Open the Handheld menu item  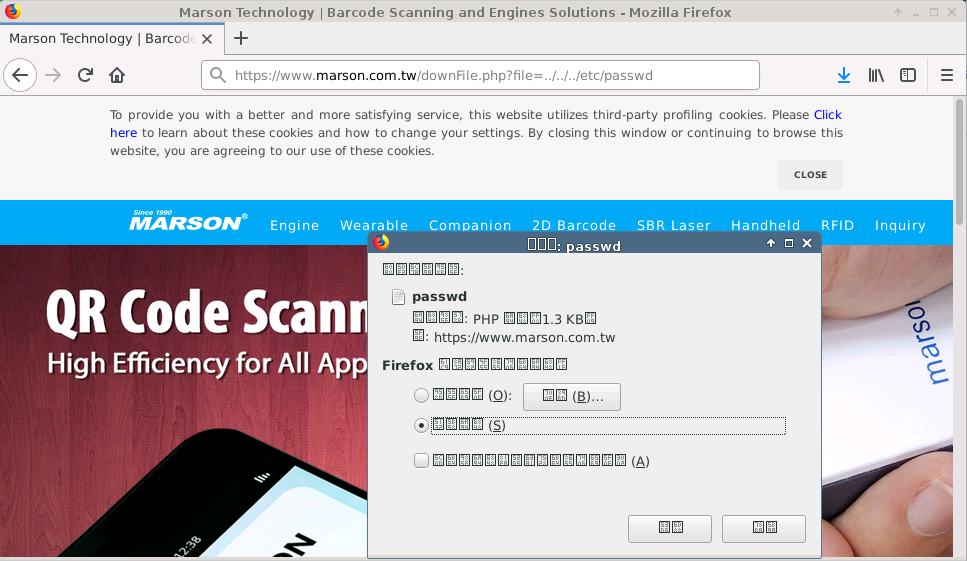click(x=765, y=225)
